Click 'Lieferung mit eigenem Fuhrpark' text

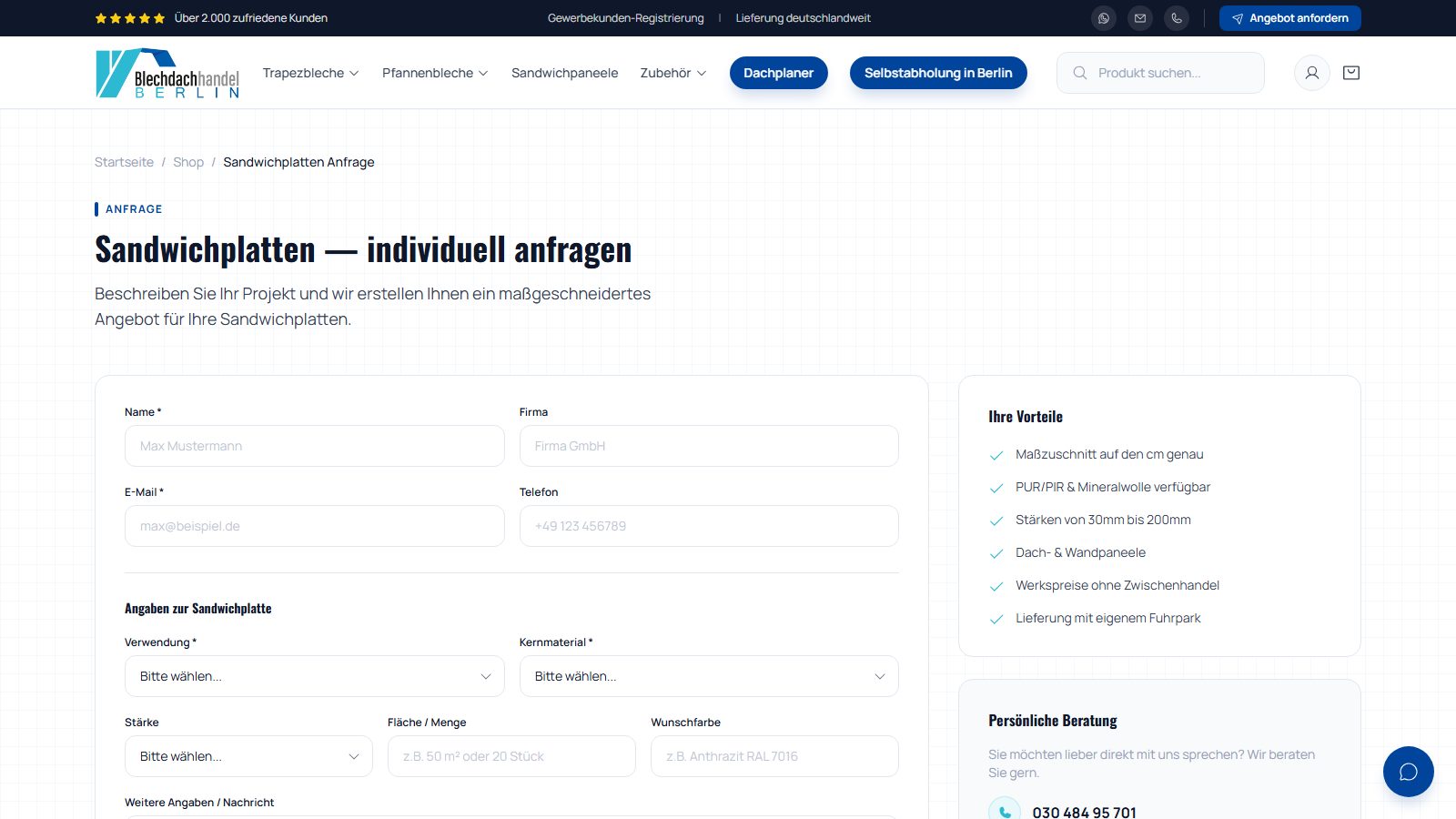[x=1108, y=618]
